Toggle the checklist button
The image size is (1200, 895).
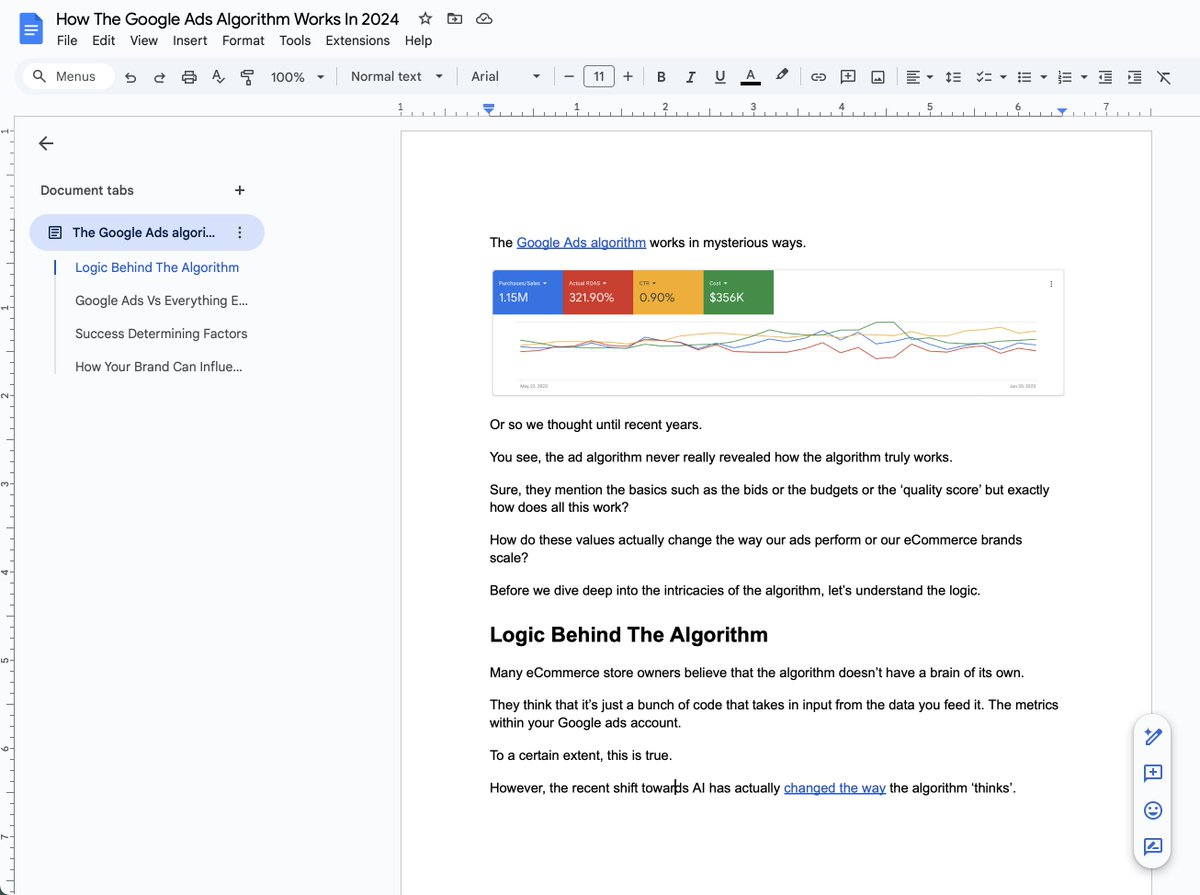pos(983,77)
